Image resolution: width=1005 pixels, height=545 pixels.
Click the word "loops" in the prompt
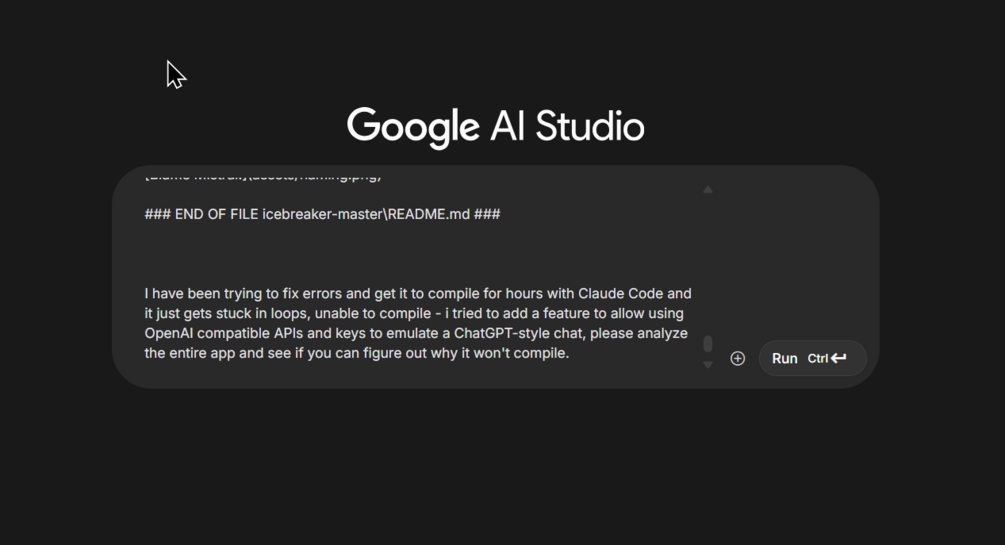click(x=289, y=313)
